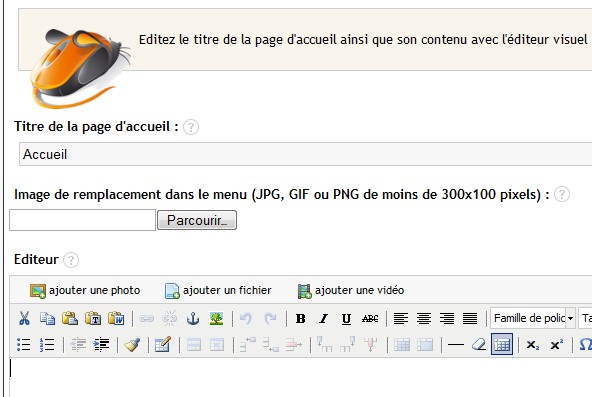This screenshot has height=397, width=592.
Task: Click help icon next to Editeur
Action: click(71, 260)
